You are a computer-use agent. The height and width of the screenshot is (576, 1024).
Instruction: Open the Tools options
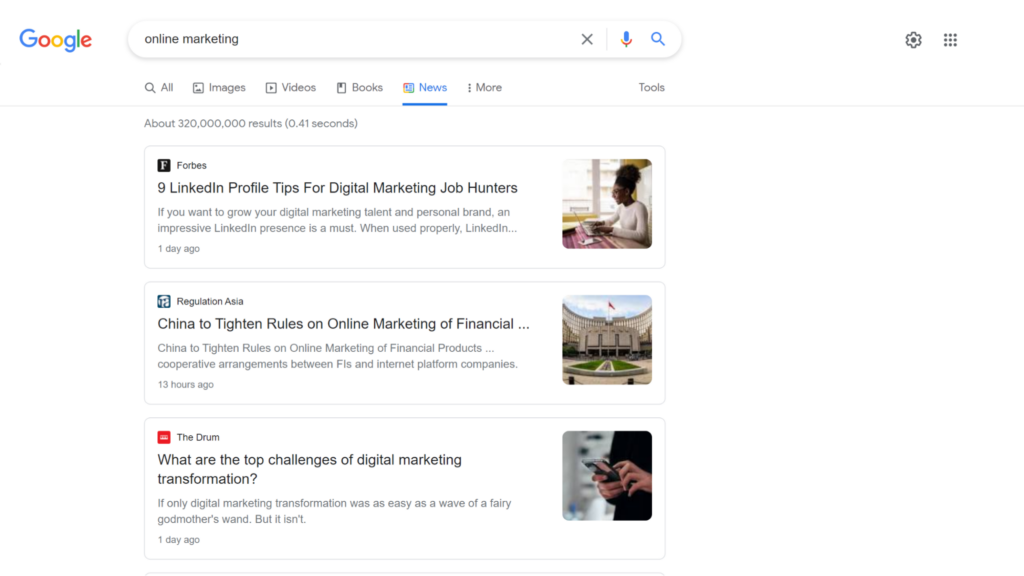click(651, 88)
